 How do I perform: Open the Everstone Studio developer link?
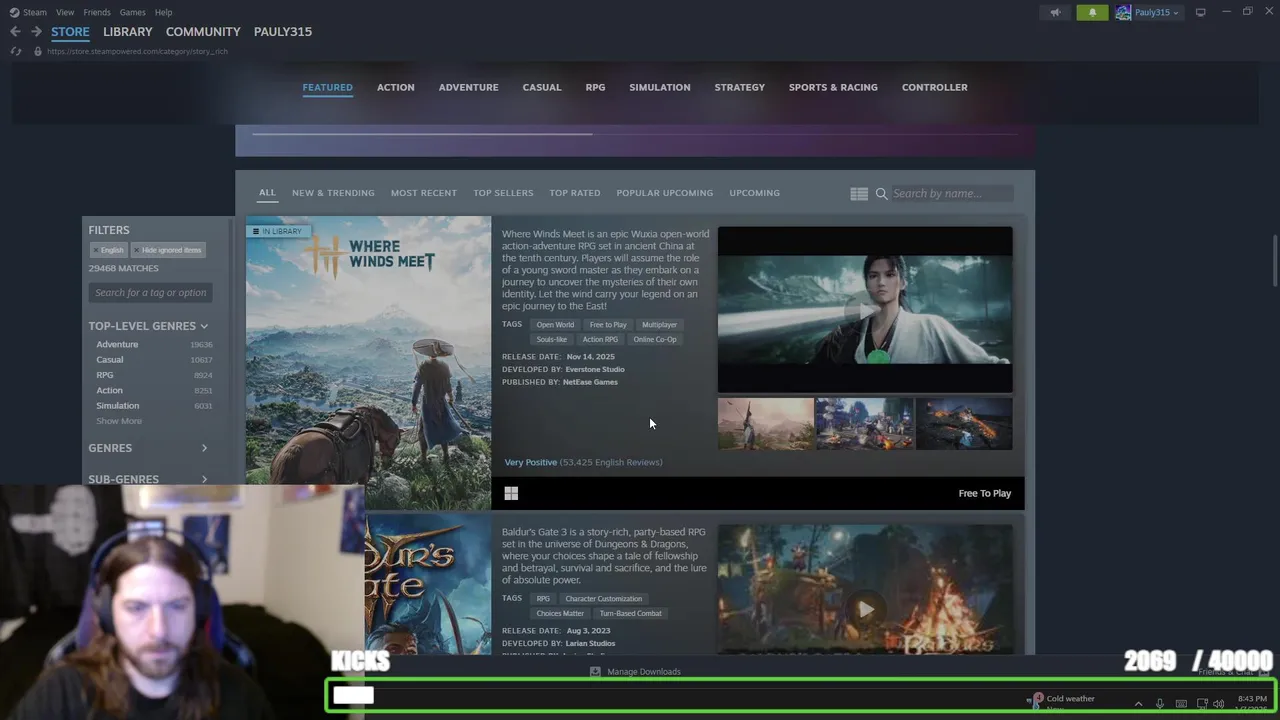(595, 369)
